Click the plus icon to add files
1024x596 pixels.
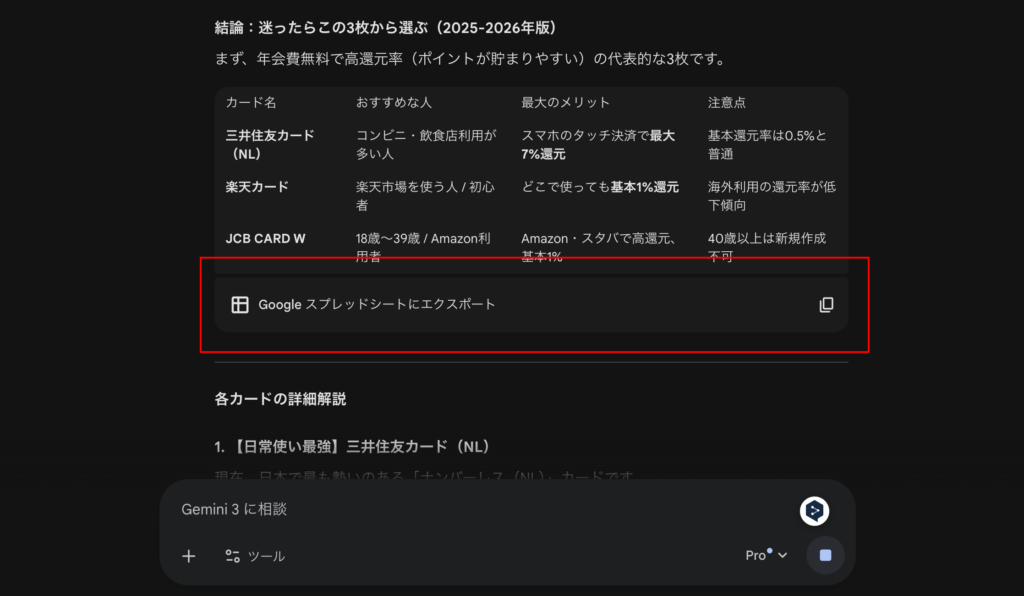pyautogui.click(x=189, y=556)
